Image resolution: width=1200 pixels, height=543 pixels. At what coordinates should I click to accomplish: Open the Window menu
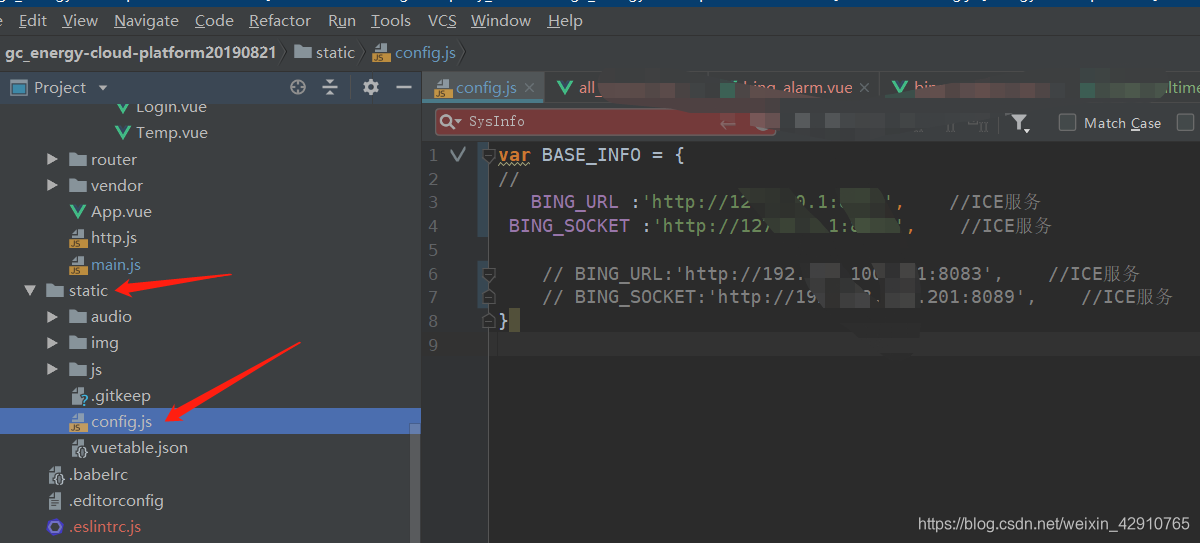501,20
